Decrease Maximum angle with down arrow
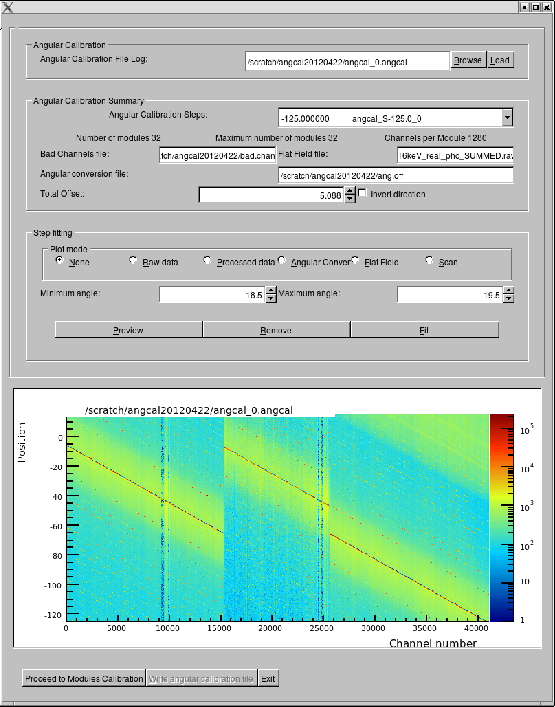 coord(508,298)
